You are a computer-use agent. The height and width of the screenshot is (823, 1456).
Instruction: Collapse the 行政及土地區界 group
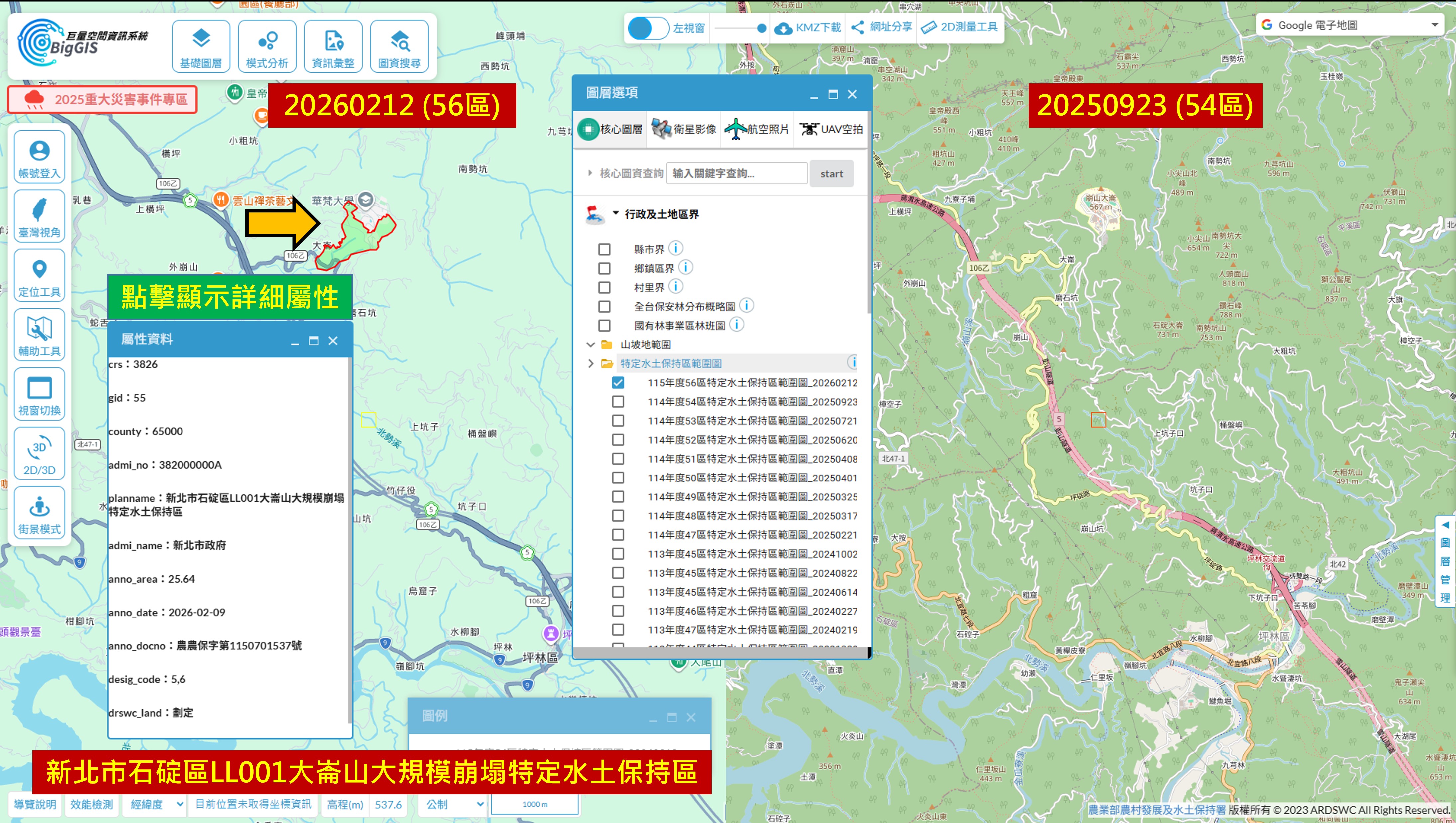click(x=616, y=214)
